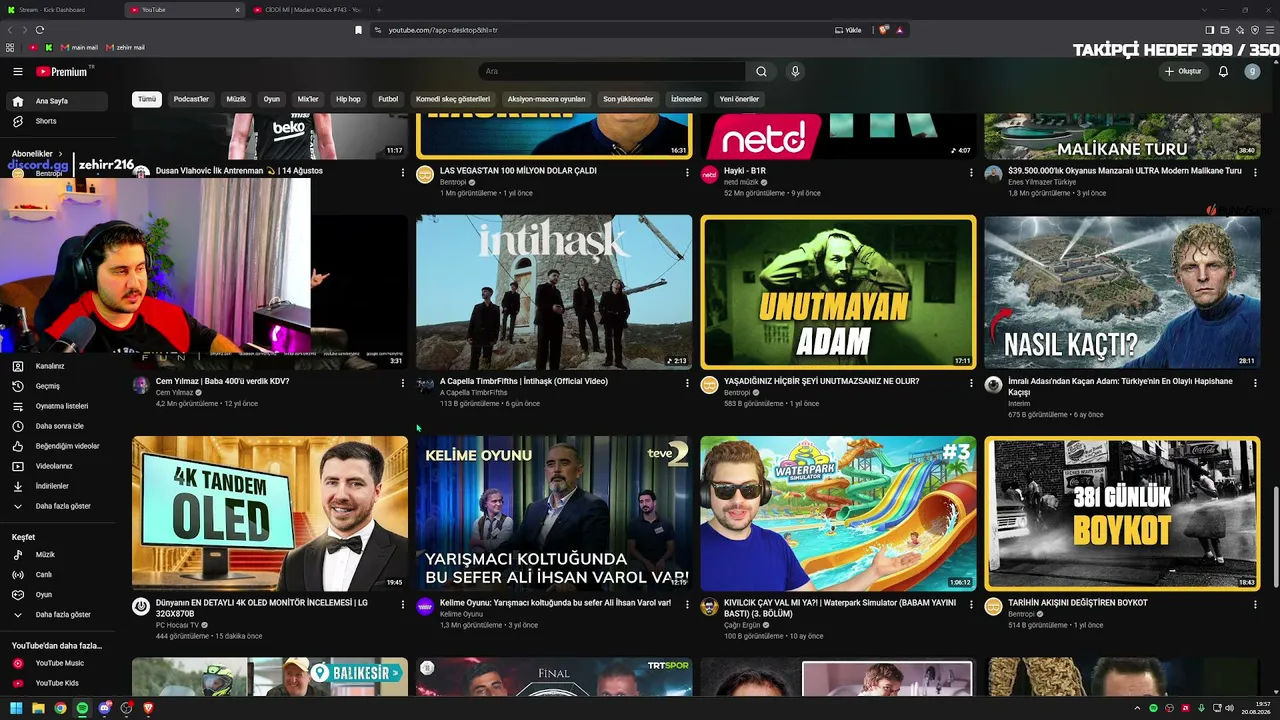The width and height of the screenshot is (1280, 720).
Task: Click the search magnifier button
Action: point(761,72)
